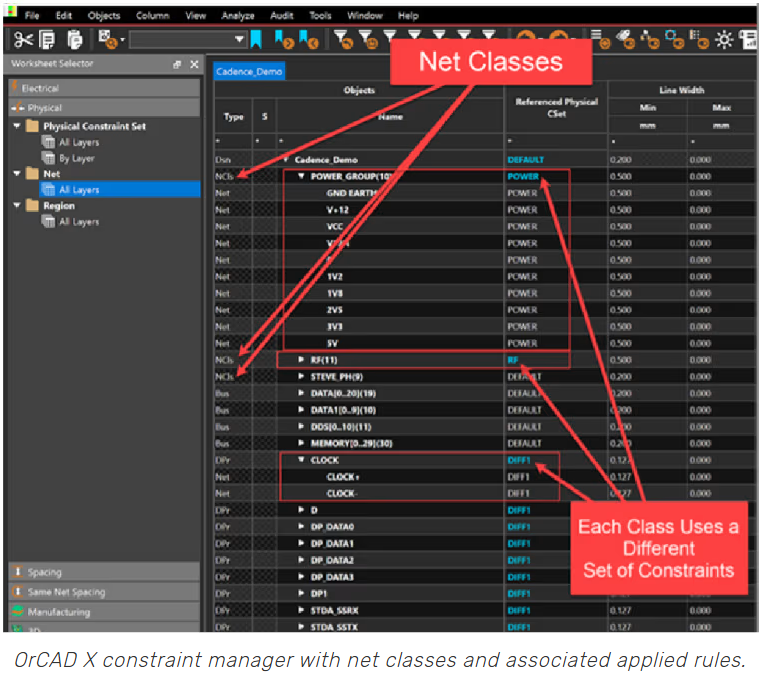Open the Column menu
The image size is (762, 675).
click(153, 16)
